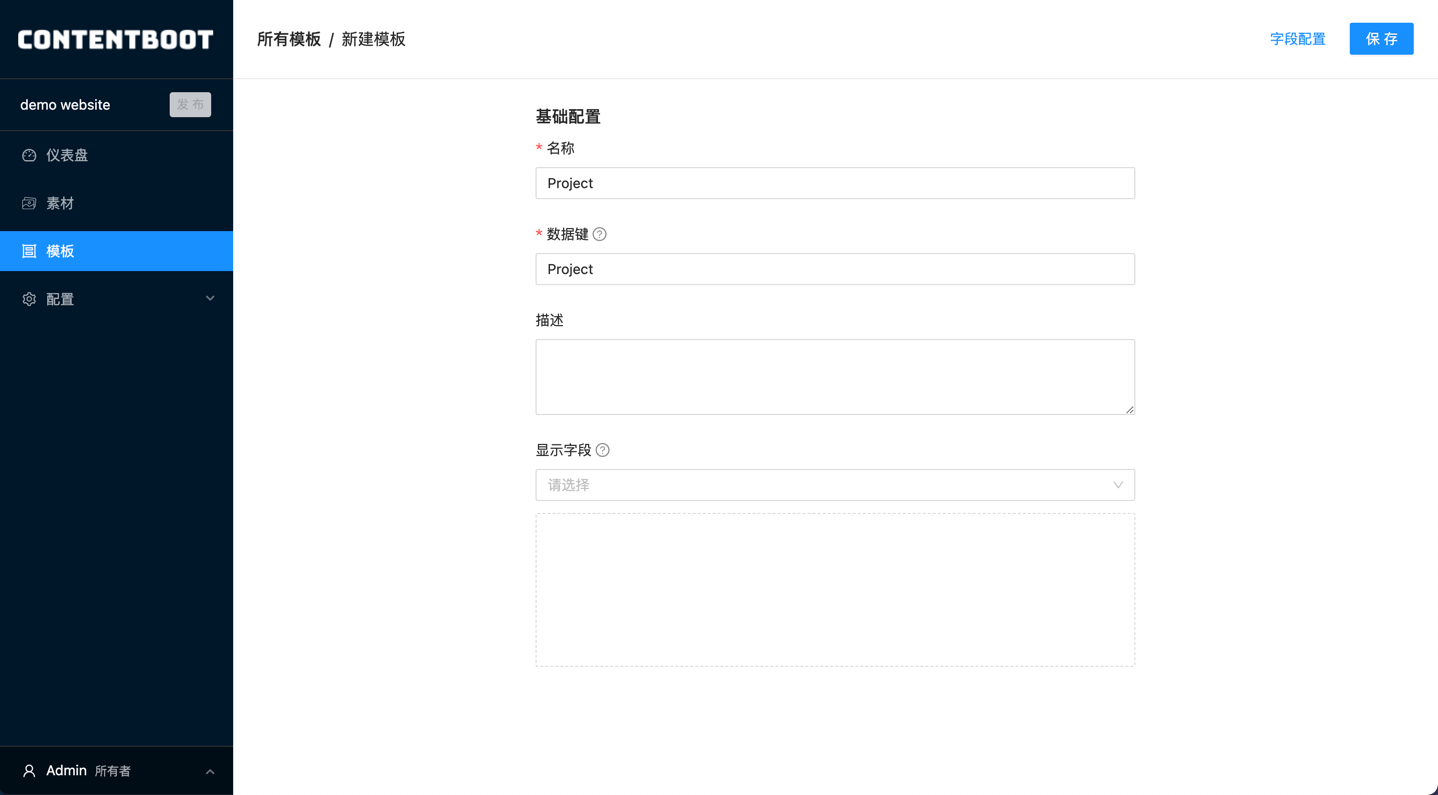Click the demo website project name
The image size is (1438, 795).
(65, 105)
